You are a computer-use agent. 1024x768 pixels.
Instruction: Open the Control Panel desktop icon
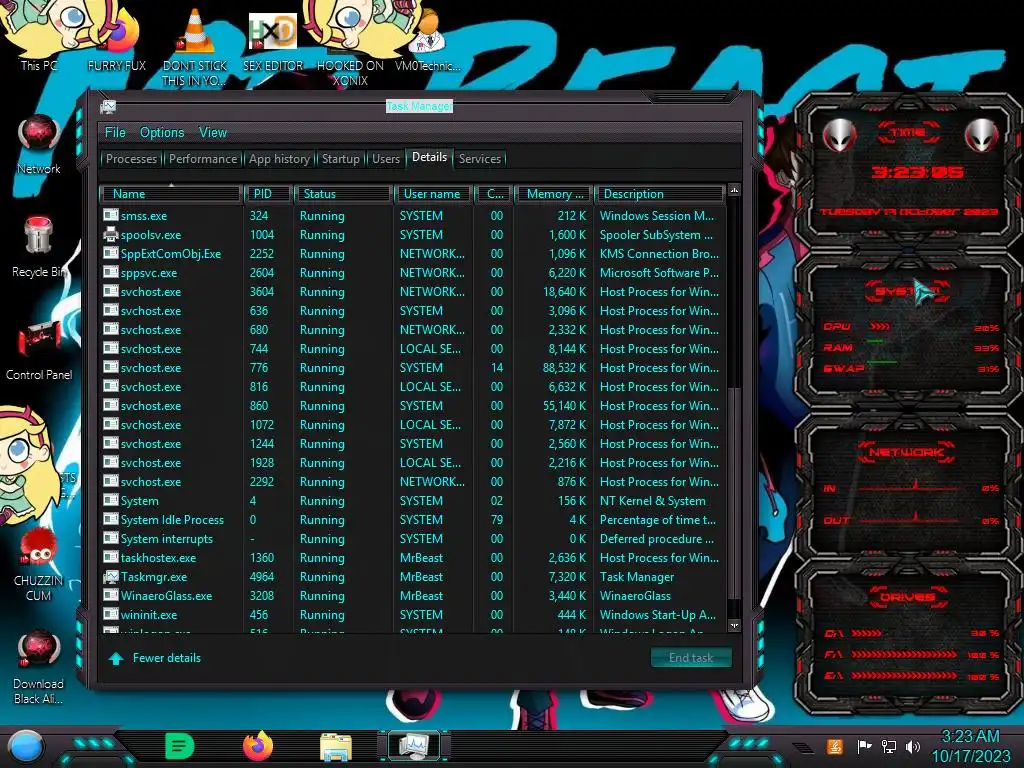coord(39,350)
